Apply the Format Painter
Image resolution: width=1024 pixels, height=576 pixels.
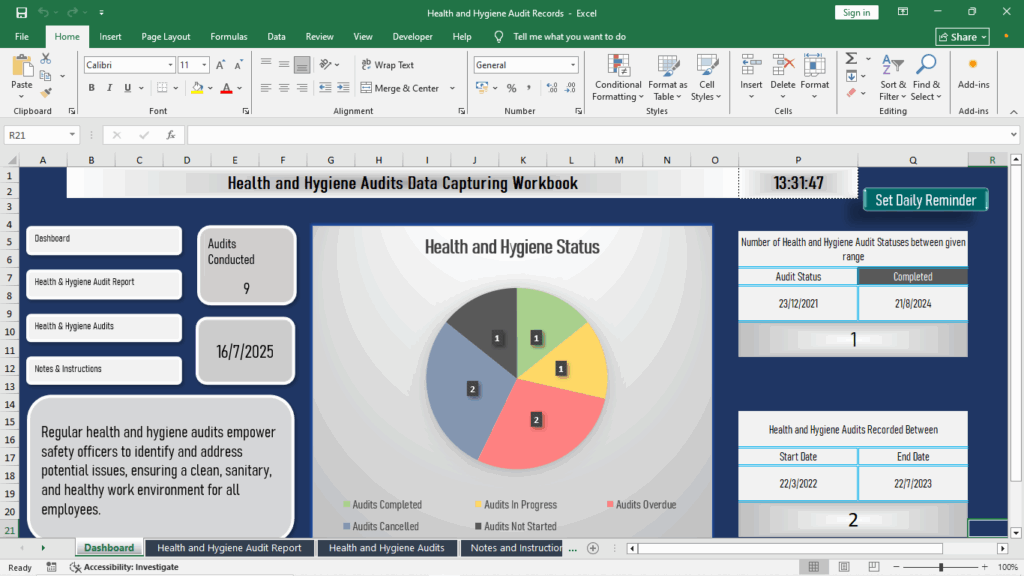[x=45, y=90]
